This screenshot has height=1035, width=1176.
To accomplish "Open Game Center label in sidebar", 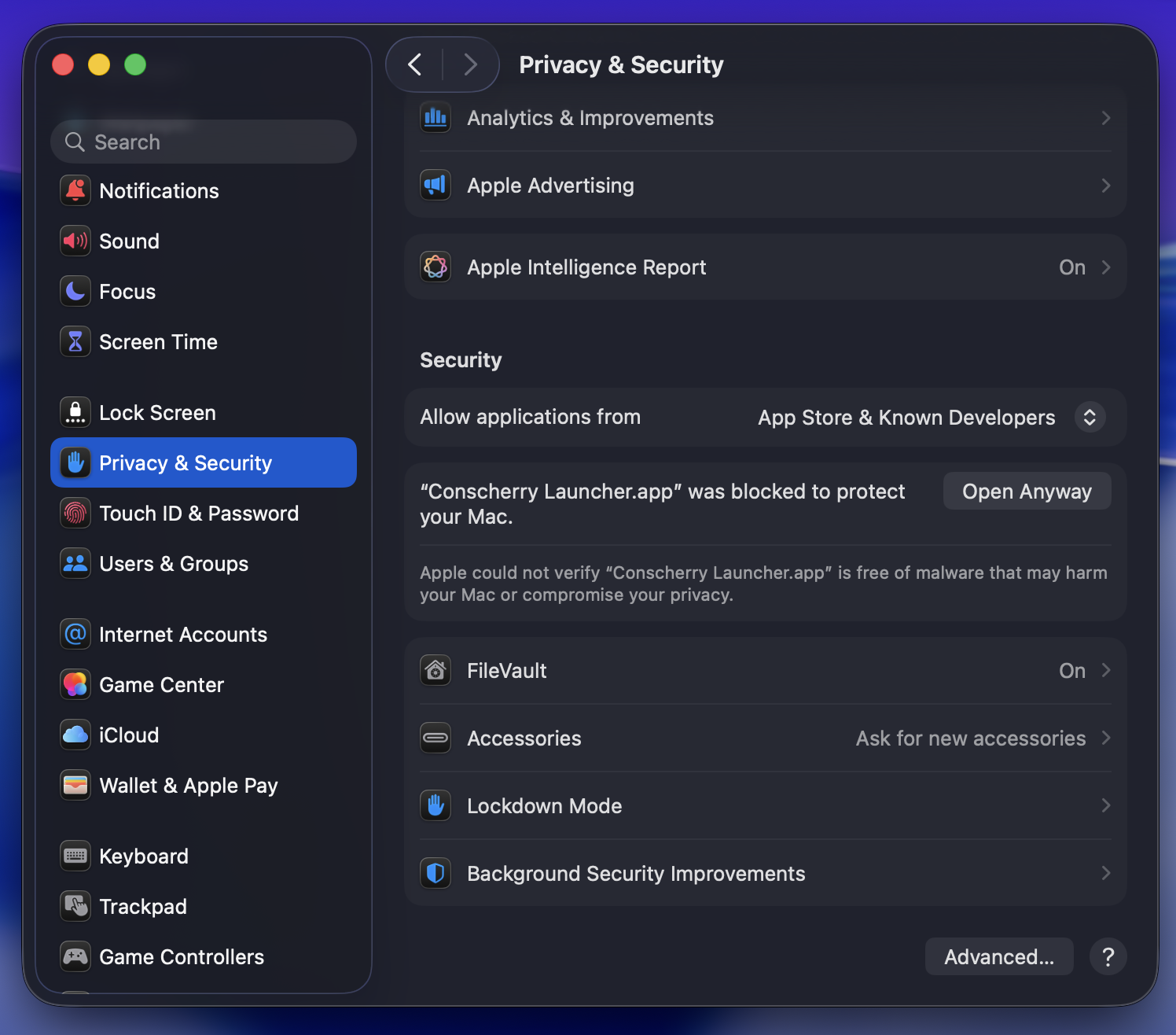I will 162,685.
